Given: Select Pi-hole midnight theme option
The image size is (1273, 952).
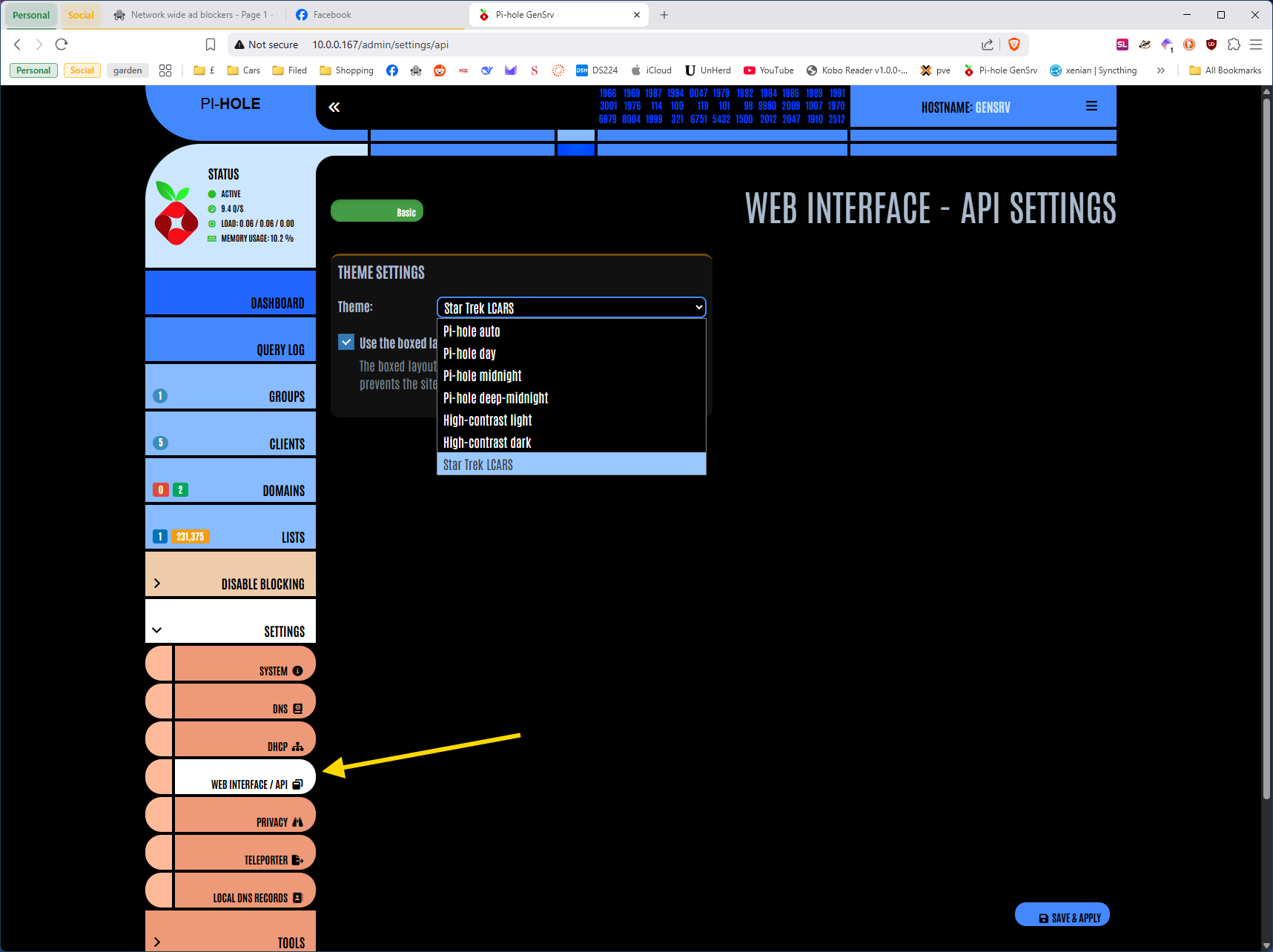Looking at the screenshot, I should 482,376.
